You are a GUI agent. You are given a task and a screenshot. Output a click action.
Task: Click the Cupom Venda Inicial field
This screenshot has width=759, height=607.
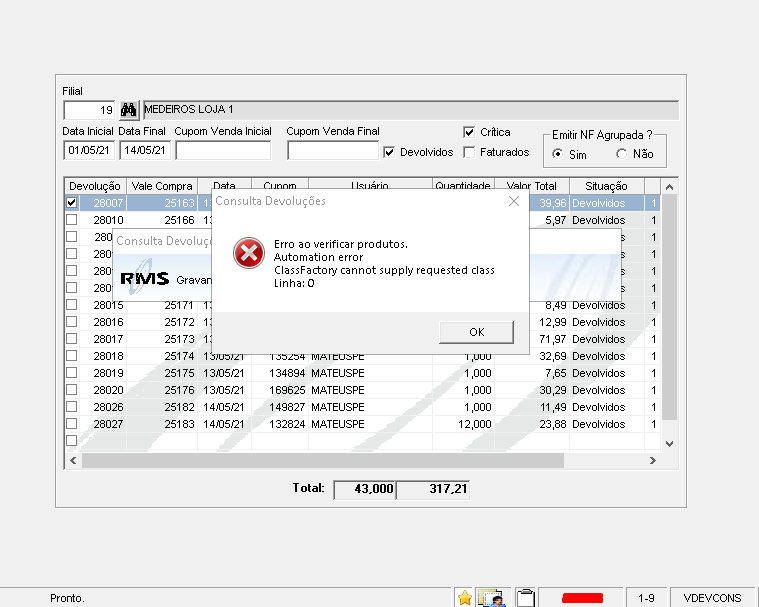click(223, 150)
